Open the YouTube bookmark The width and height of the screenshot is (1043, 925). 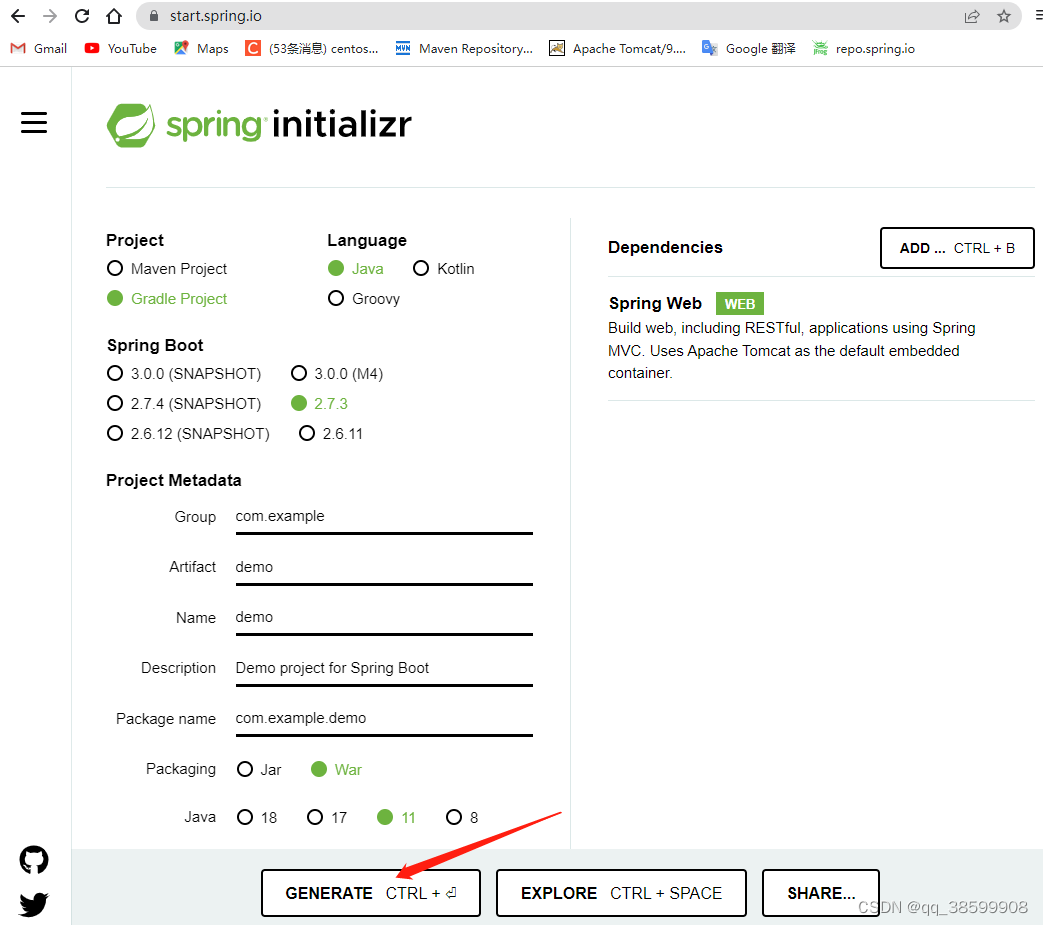pyautogui.click(x=120, y=49)
